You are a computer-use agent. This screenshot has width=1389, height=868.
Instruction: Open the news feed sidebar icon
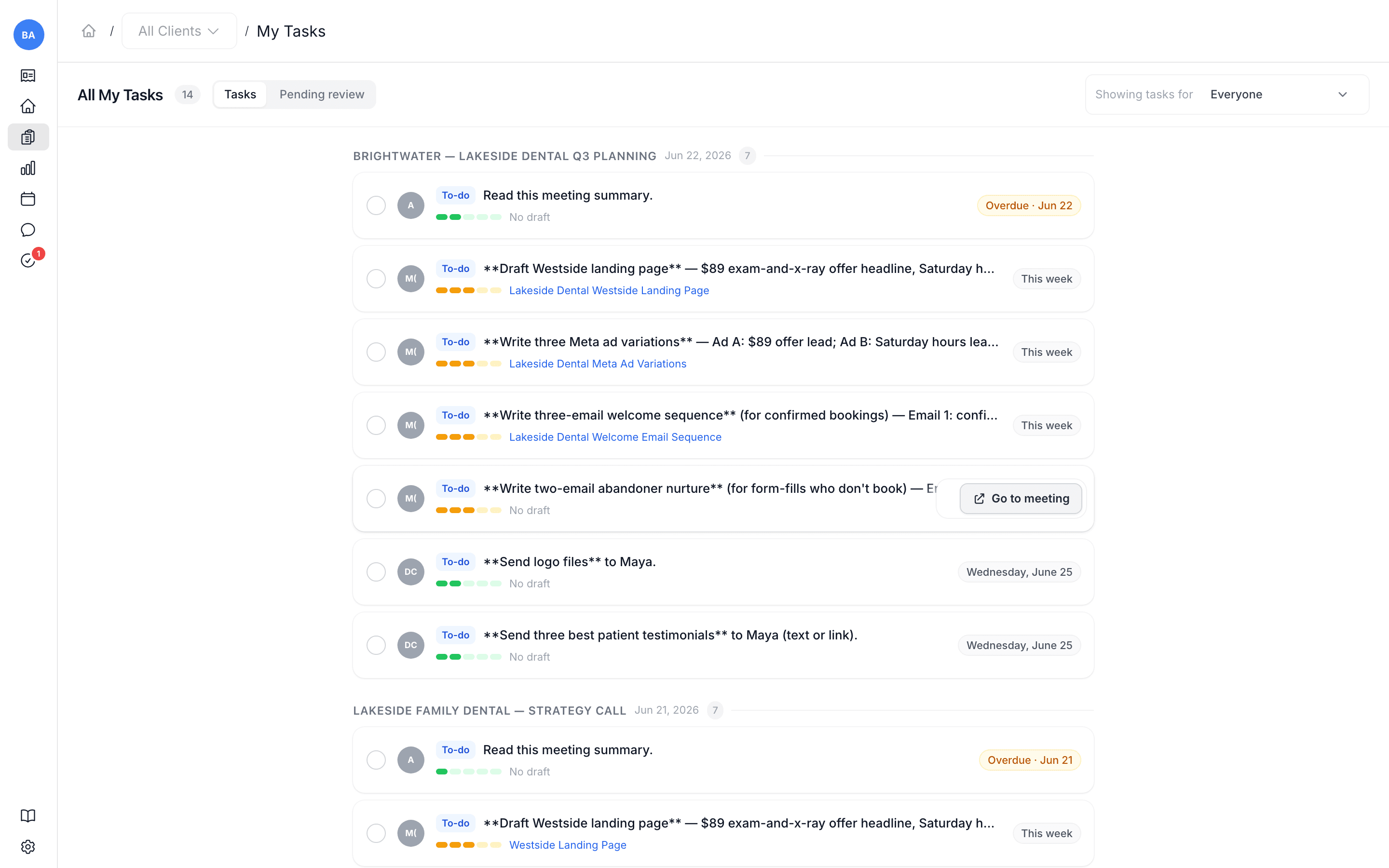[x=28, y=76]
